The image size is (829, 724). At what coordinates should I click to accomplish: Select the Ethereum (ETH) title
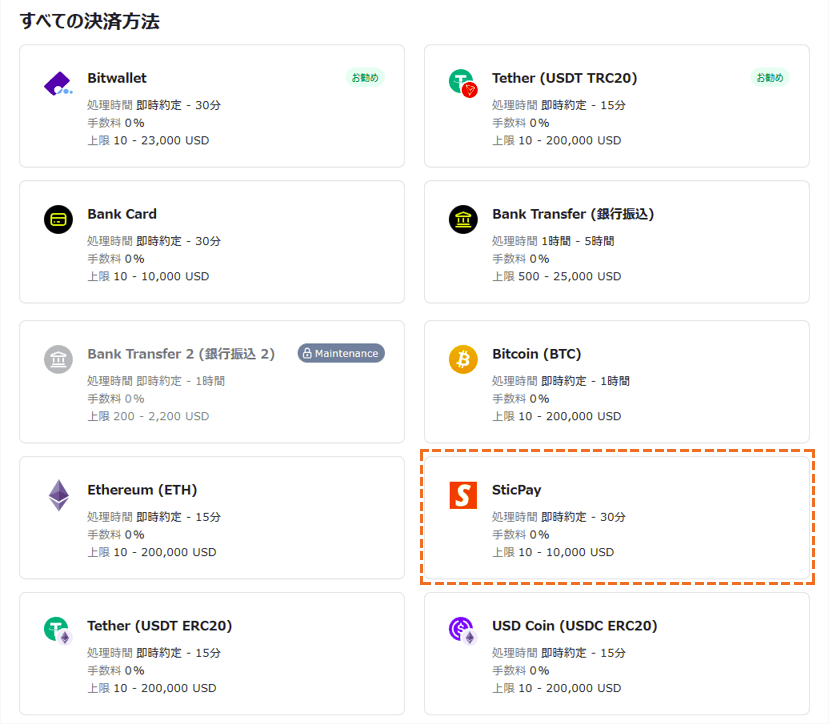click(142, 490)
